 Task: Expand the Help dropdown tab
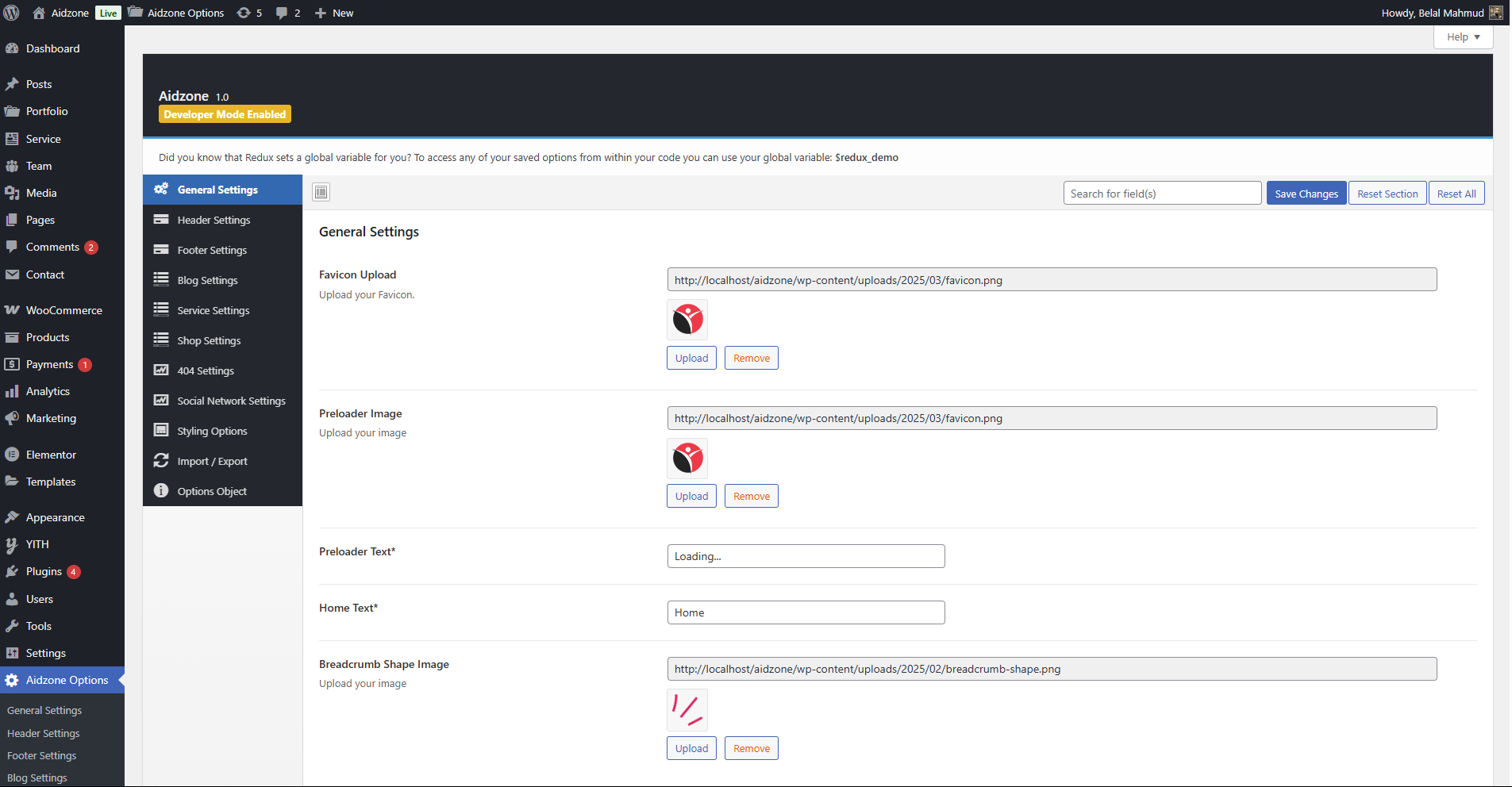1462,37
